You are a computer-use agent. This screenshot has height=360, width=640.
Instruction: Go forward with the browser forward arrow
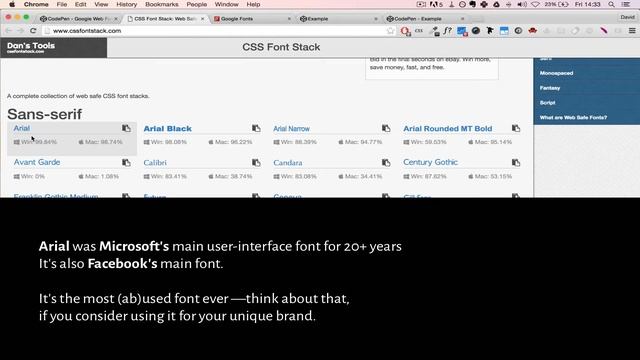20,31
